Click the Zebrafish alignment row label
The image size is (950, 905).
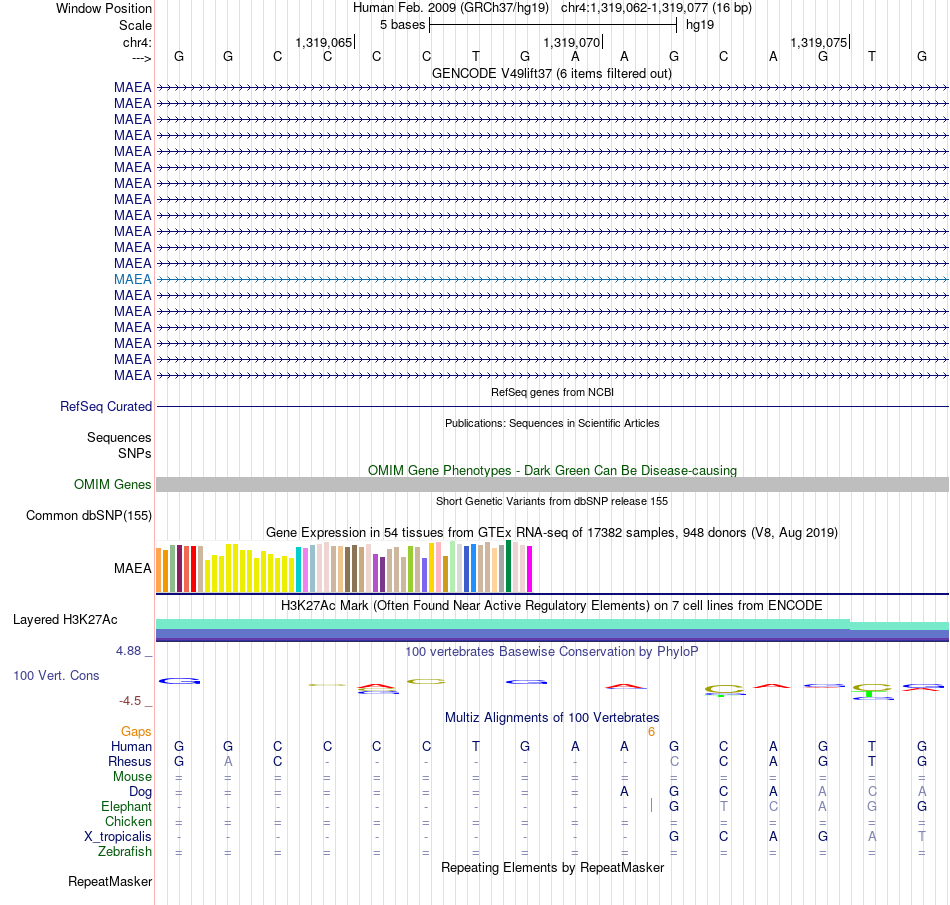click(x=125, y=851)
